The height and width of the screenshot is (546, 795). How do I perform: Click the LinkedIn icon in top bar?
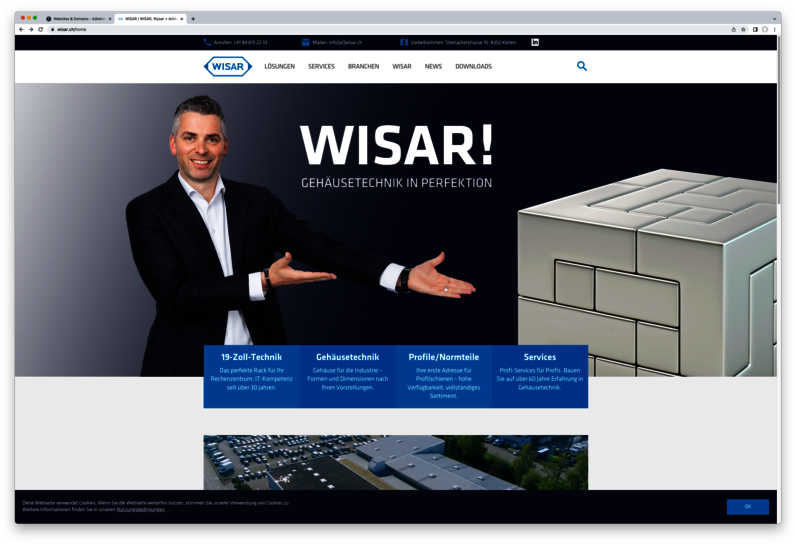(535, 42)
